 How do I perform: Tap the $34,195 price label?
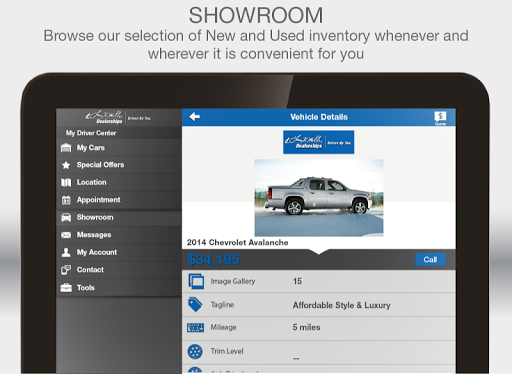(213, 259)
